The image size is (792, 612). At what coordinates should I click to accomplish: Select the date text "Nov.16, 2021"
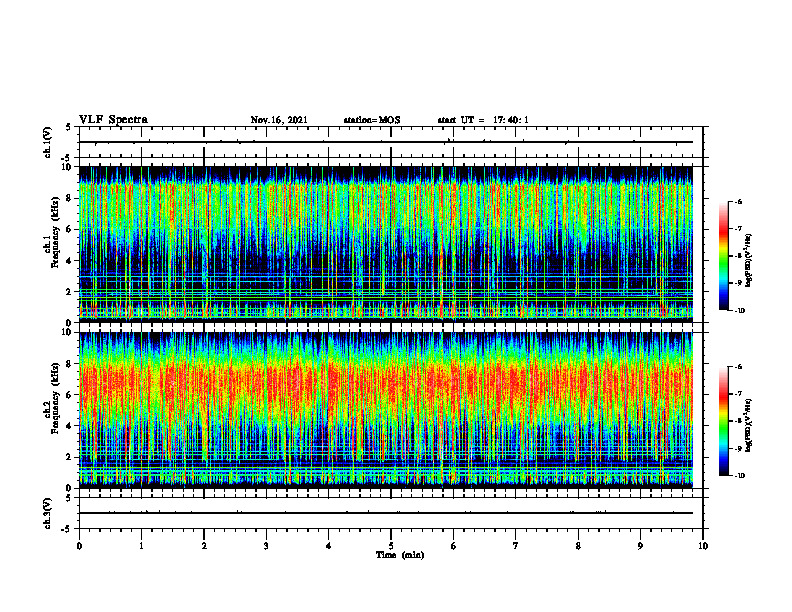pos(279,120)
